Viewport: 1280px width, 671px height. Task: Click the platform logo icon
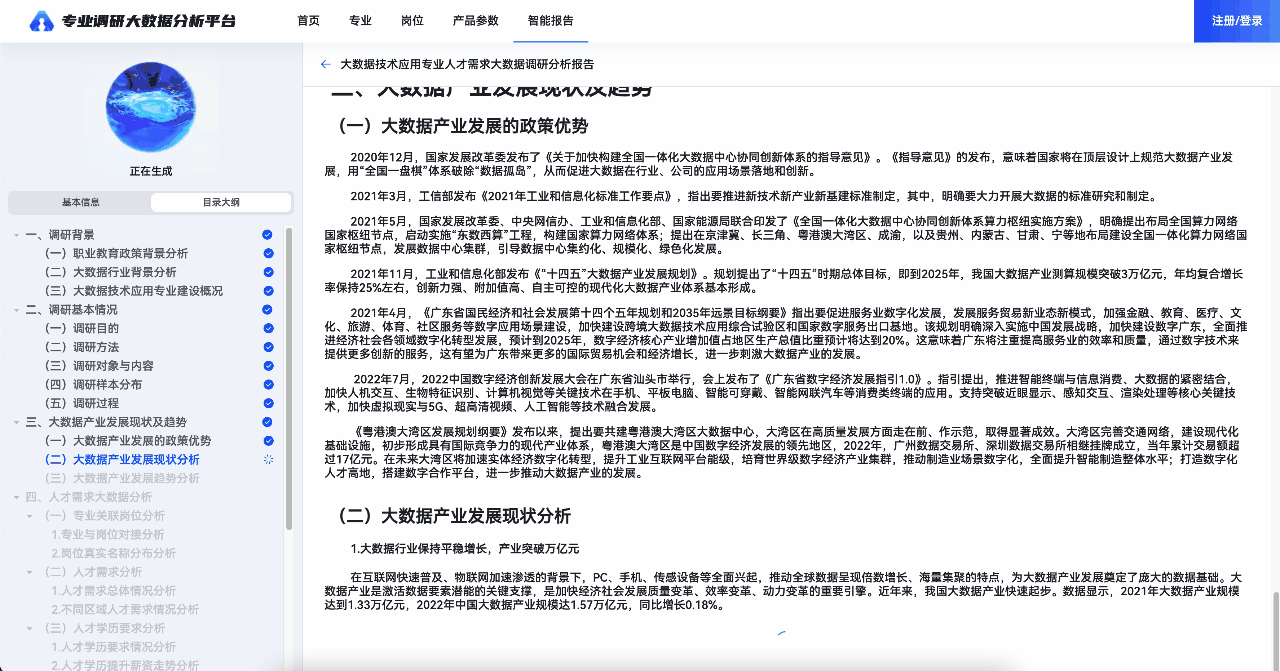(42, 21)
